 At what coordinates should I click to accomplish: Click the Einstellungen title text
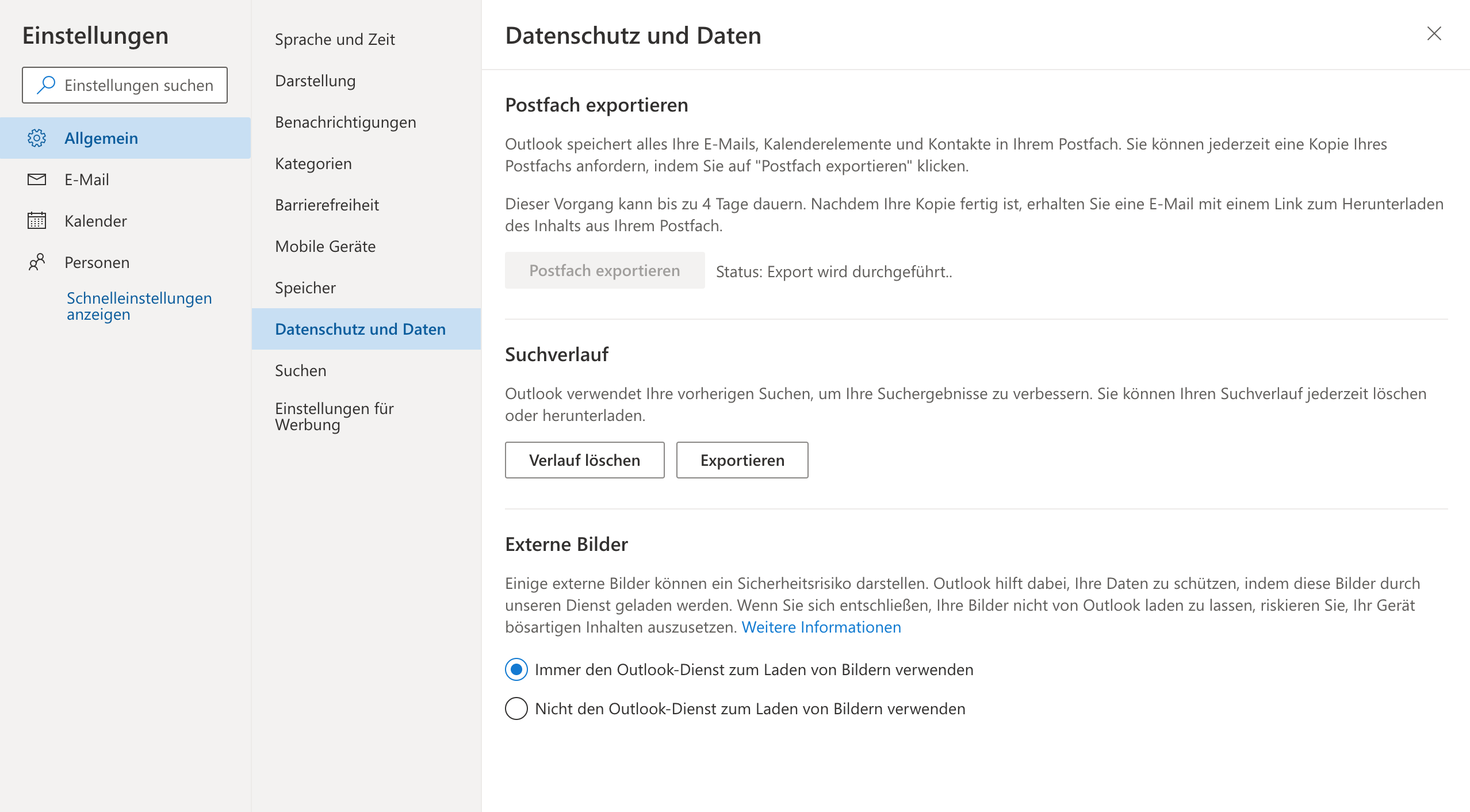[95, 36]
